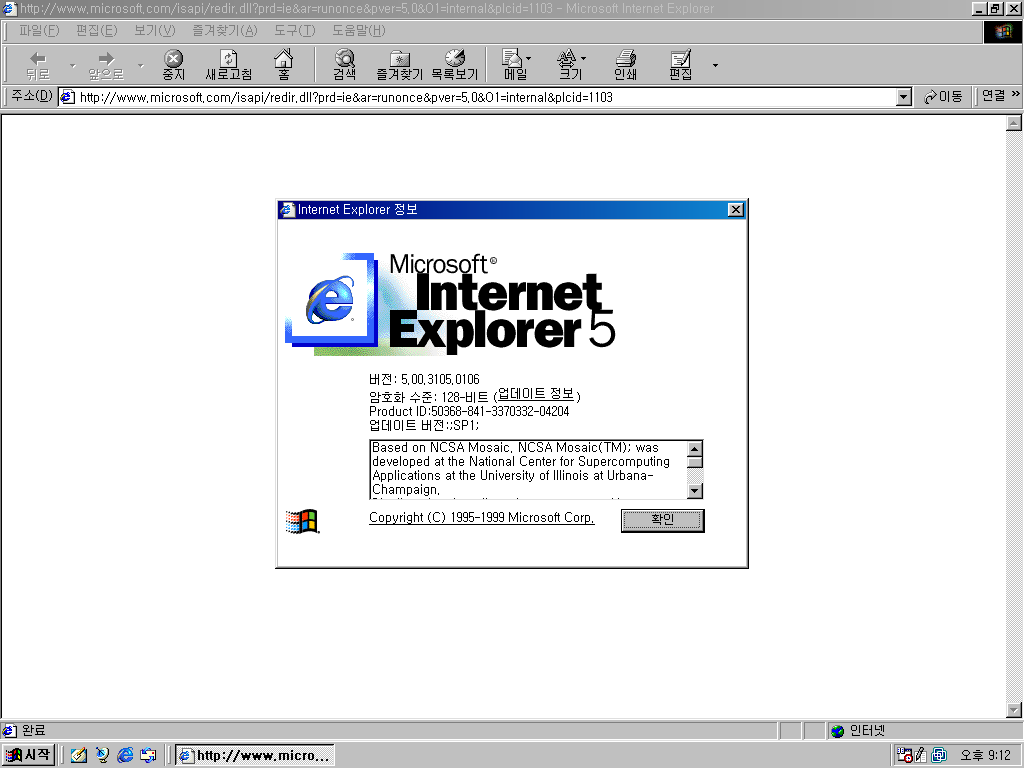Click the 버전: 5.00.3105.0106 text
Image resolution: width=1024 pixels, height=768 pixels.
[424, 379]
